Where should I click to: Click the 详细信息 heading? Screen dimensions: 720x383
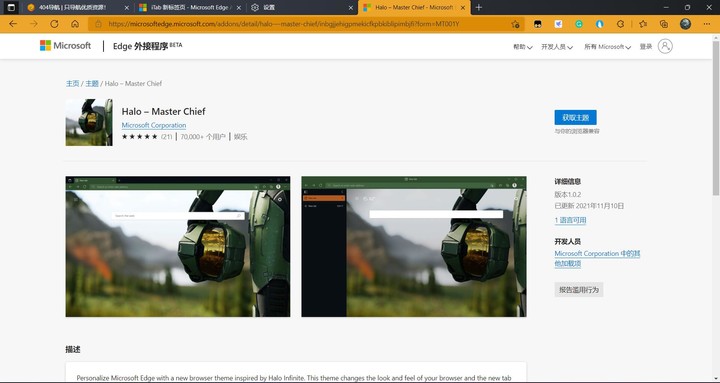pos(568,181)
